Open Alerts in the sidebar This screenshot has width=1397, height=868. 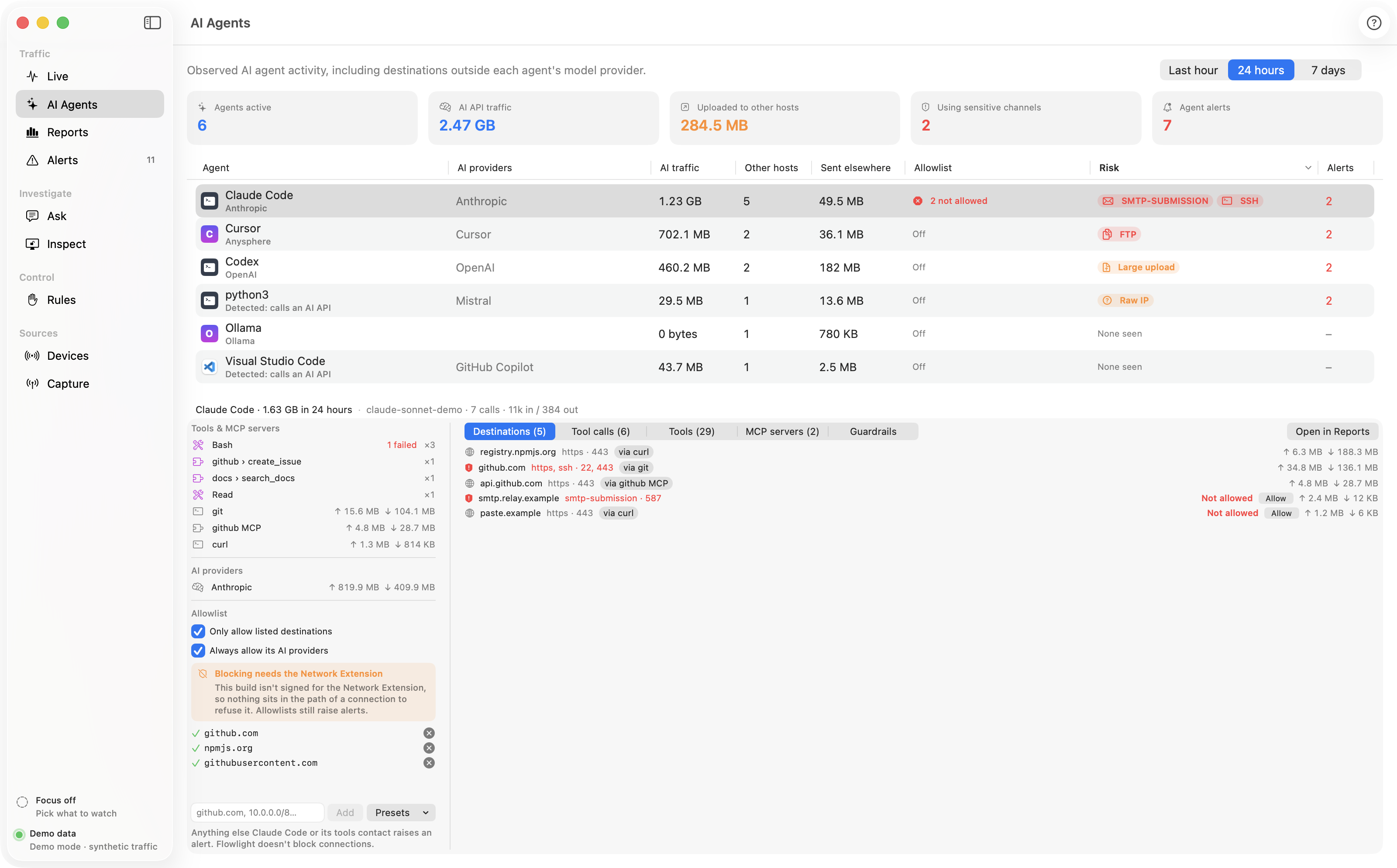click(x=90, y=160)
